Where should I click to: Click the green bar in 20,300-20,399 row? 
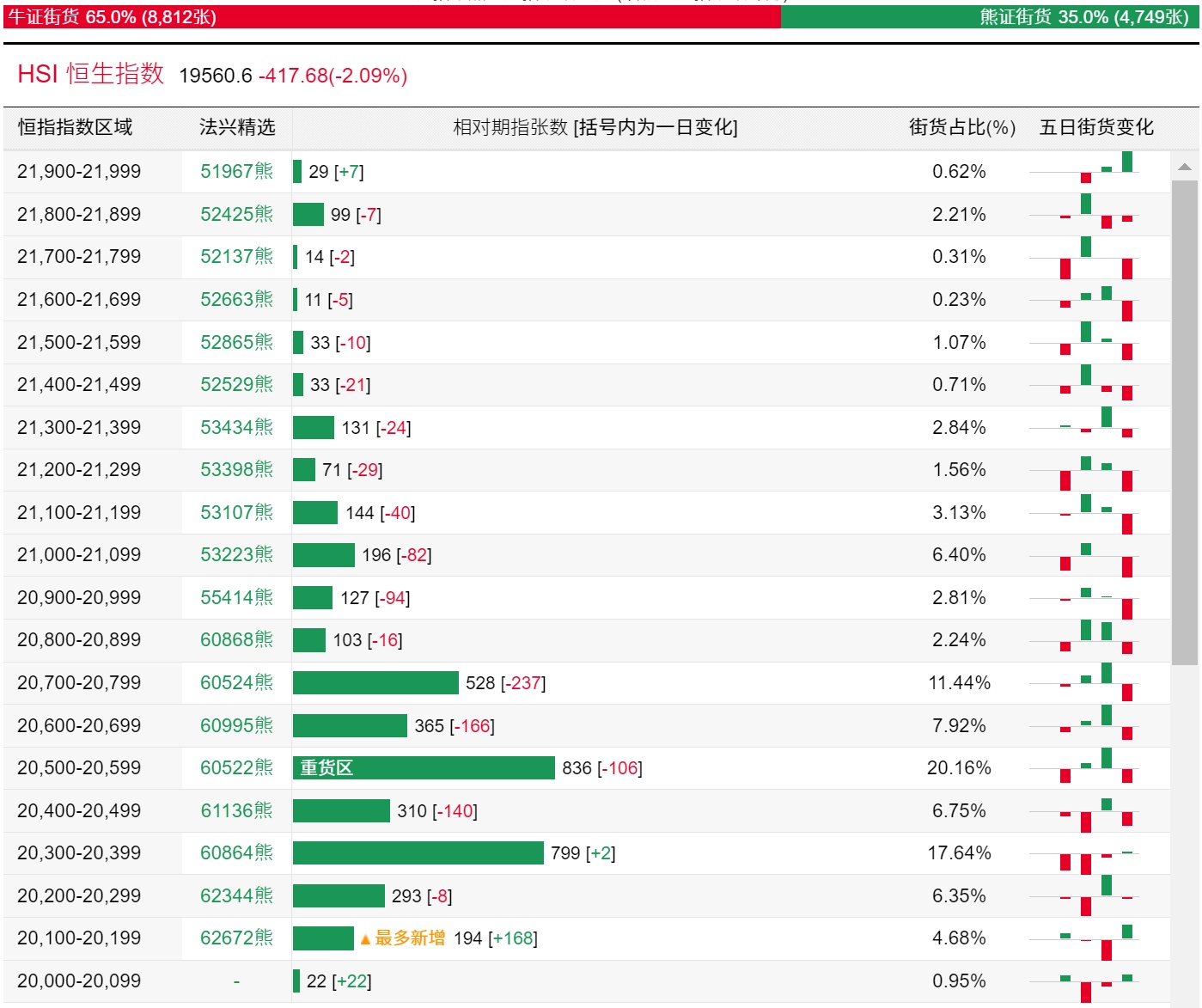tap(418, 852)
